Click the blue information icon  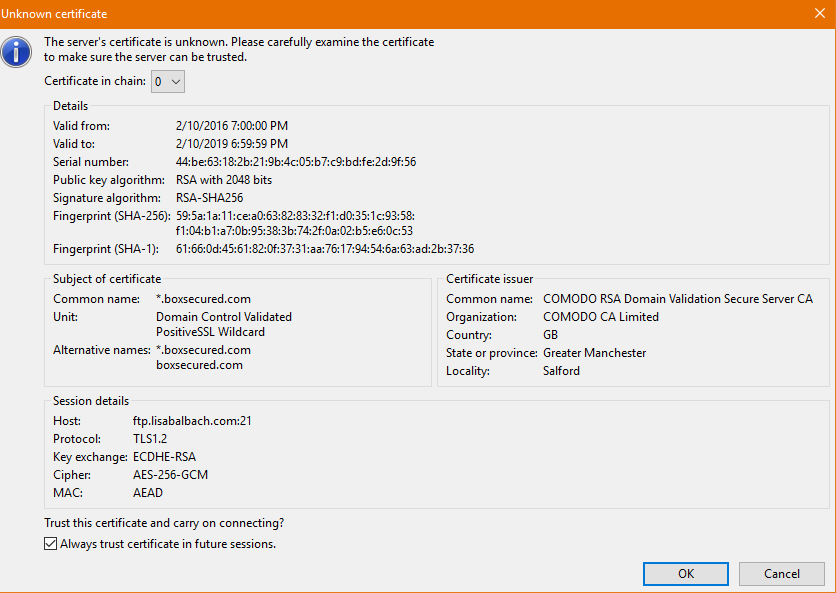[16, 52]
